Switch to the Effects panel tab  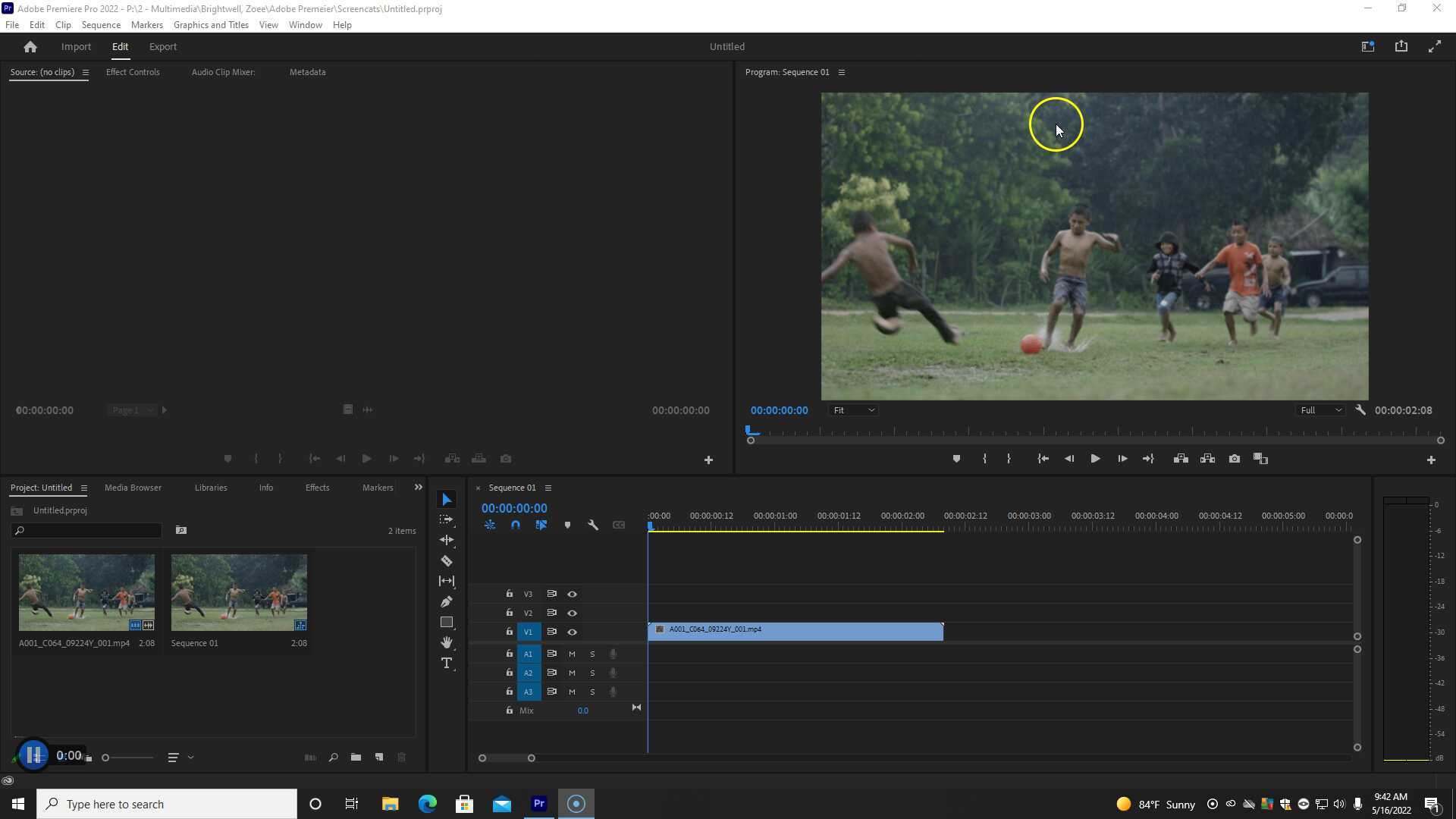(317, 488)
